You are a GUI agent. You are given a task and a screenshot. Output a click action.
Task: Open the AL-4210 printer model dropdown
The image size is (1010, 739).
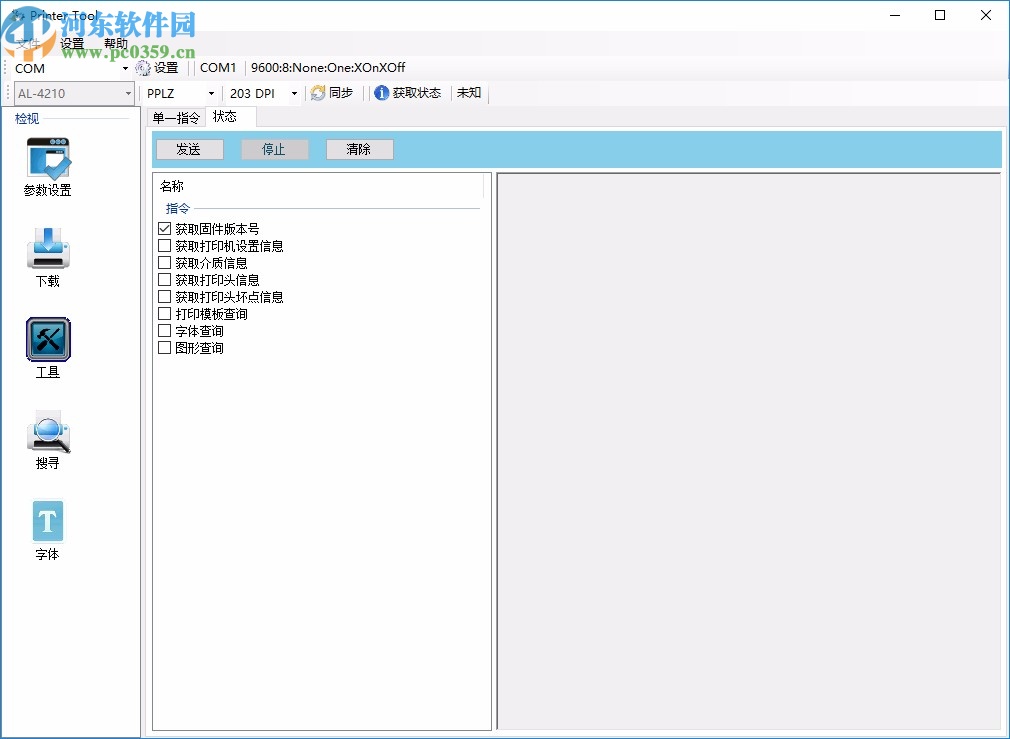tap(129, 92)
